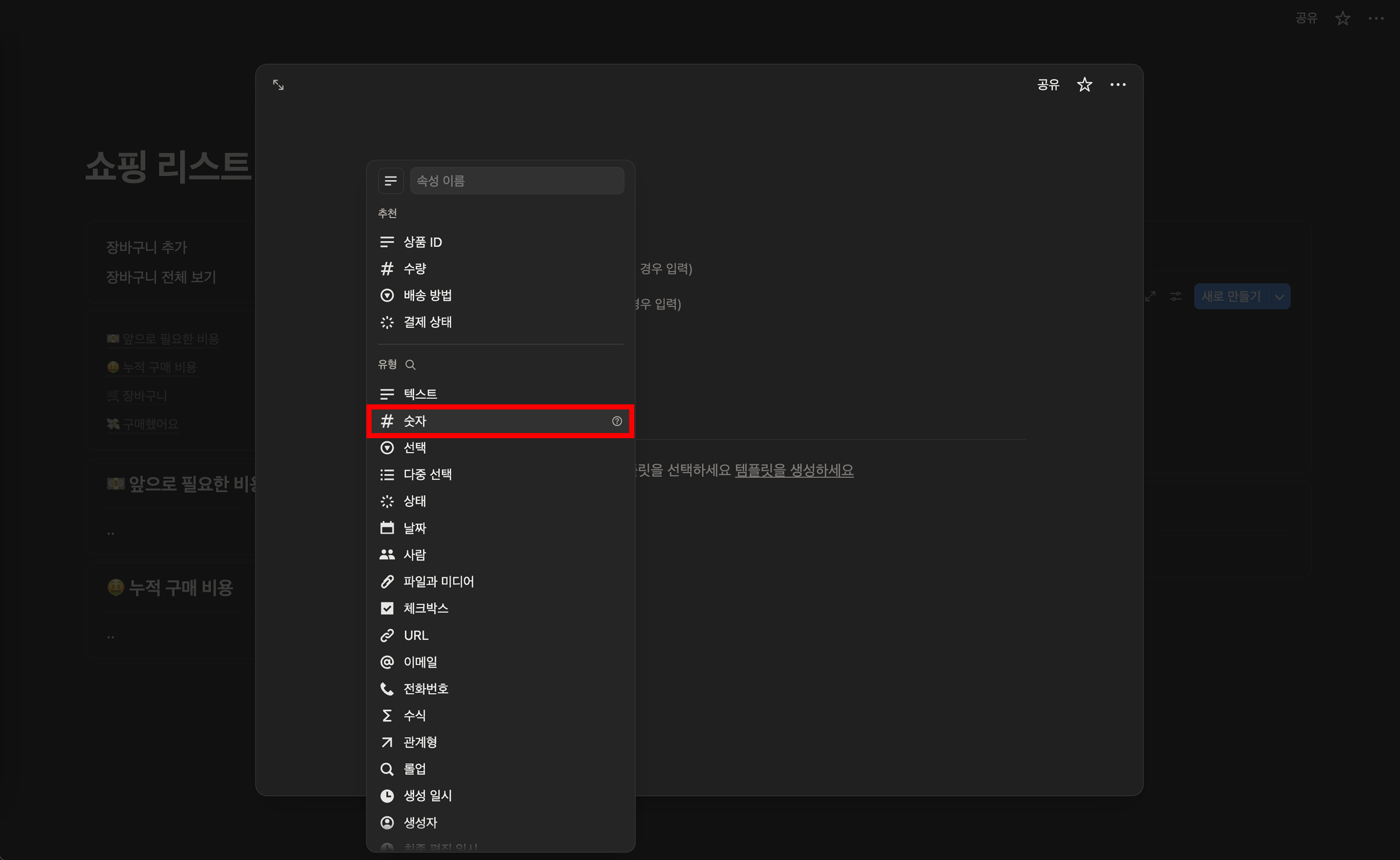Click the search icon next to 유형
Viewport: 1400px width, 860px height.
tap(410, 365)
